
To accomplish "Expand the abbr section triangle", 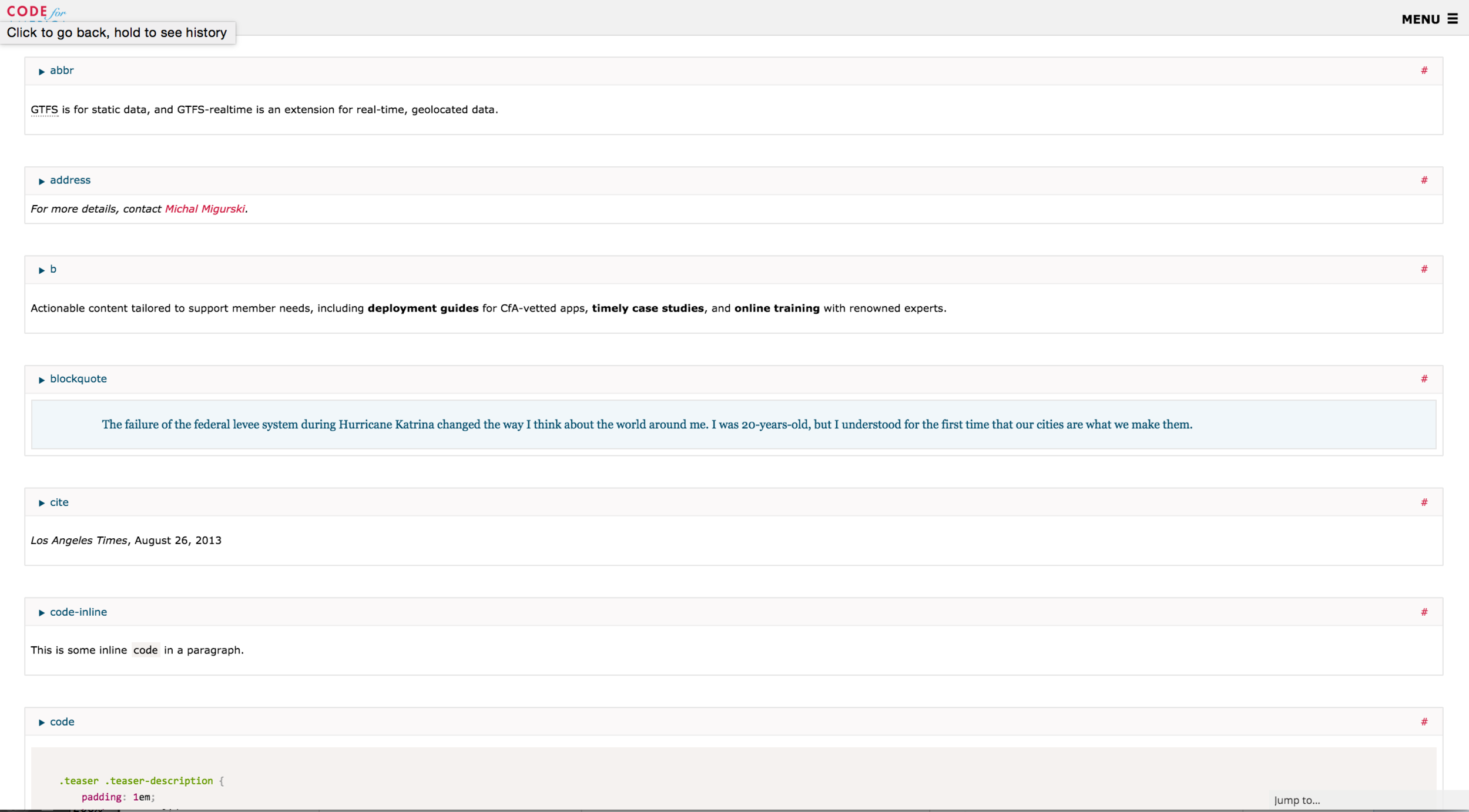I will coord(41,71).
